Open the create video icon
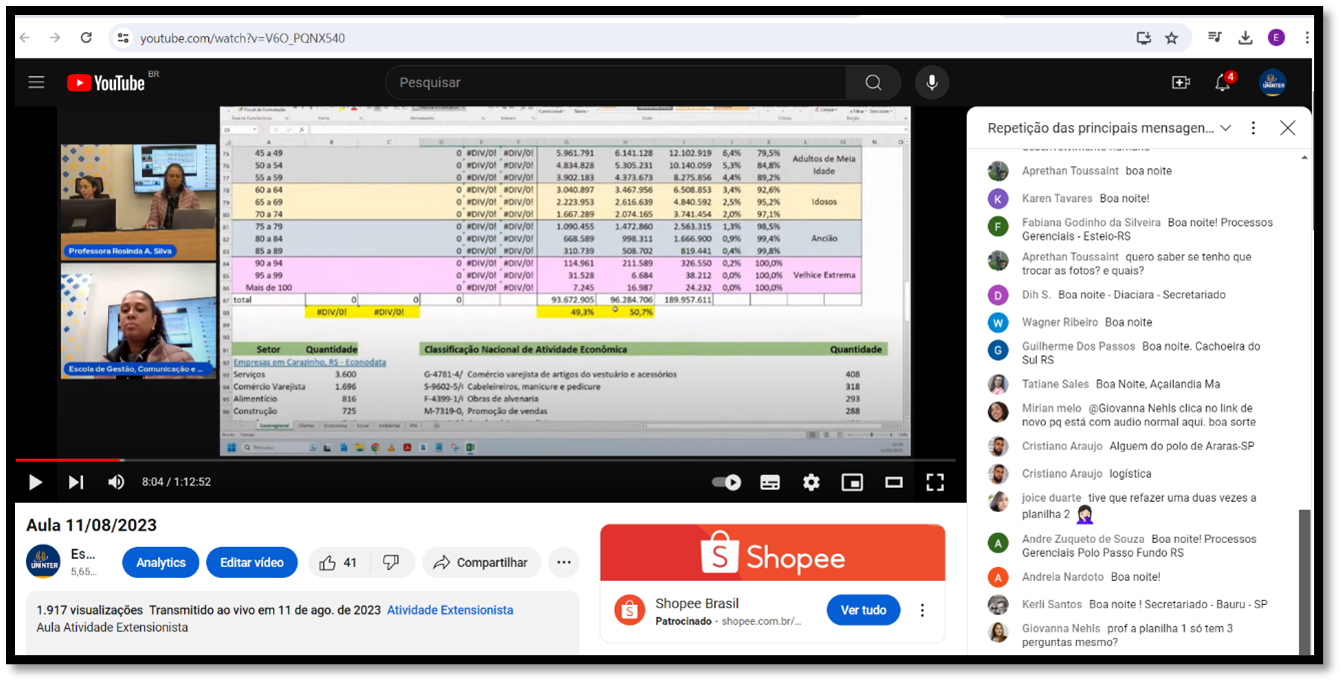 1181,83
